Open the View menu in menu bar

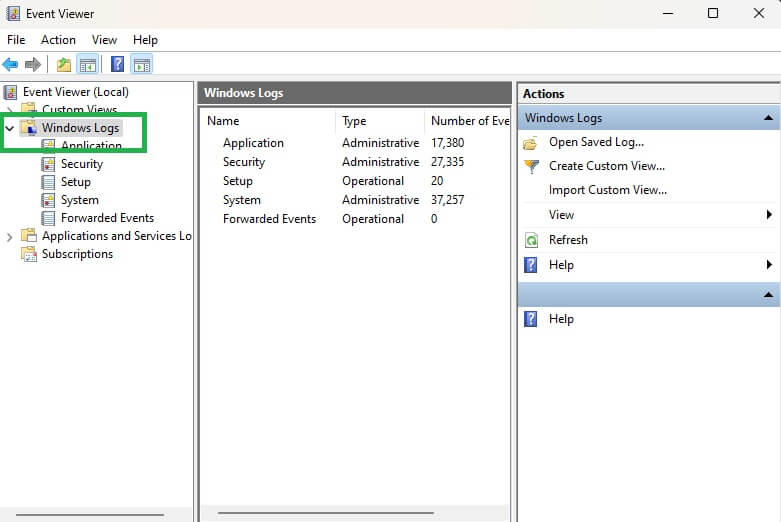(x=104, y=40)
